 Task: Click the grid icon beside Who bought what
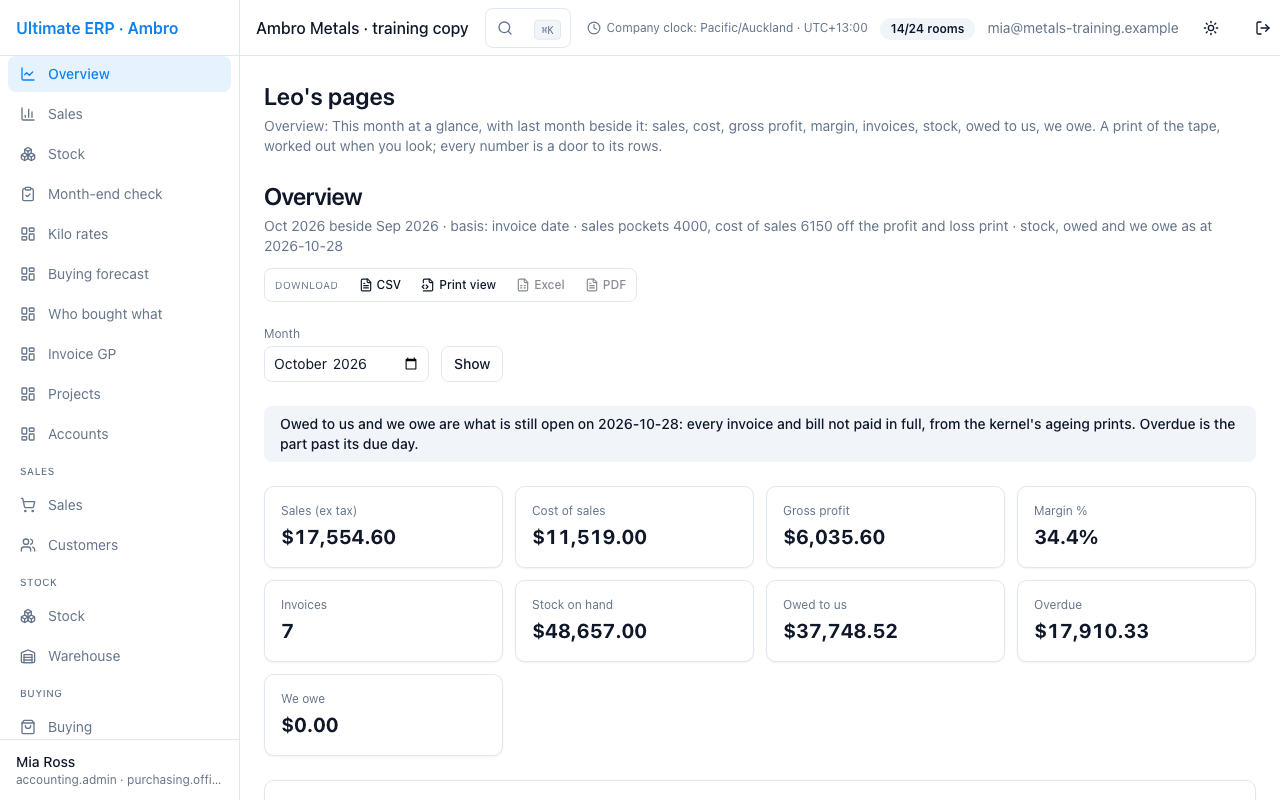click(x=28, y=314)
